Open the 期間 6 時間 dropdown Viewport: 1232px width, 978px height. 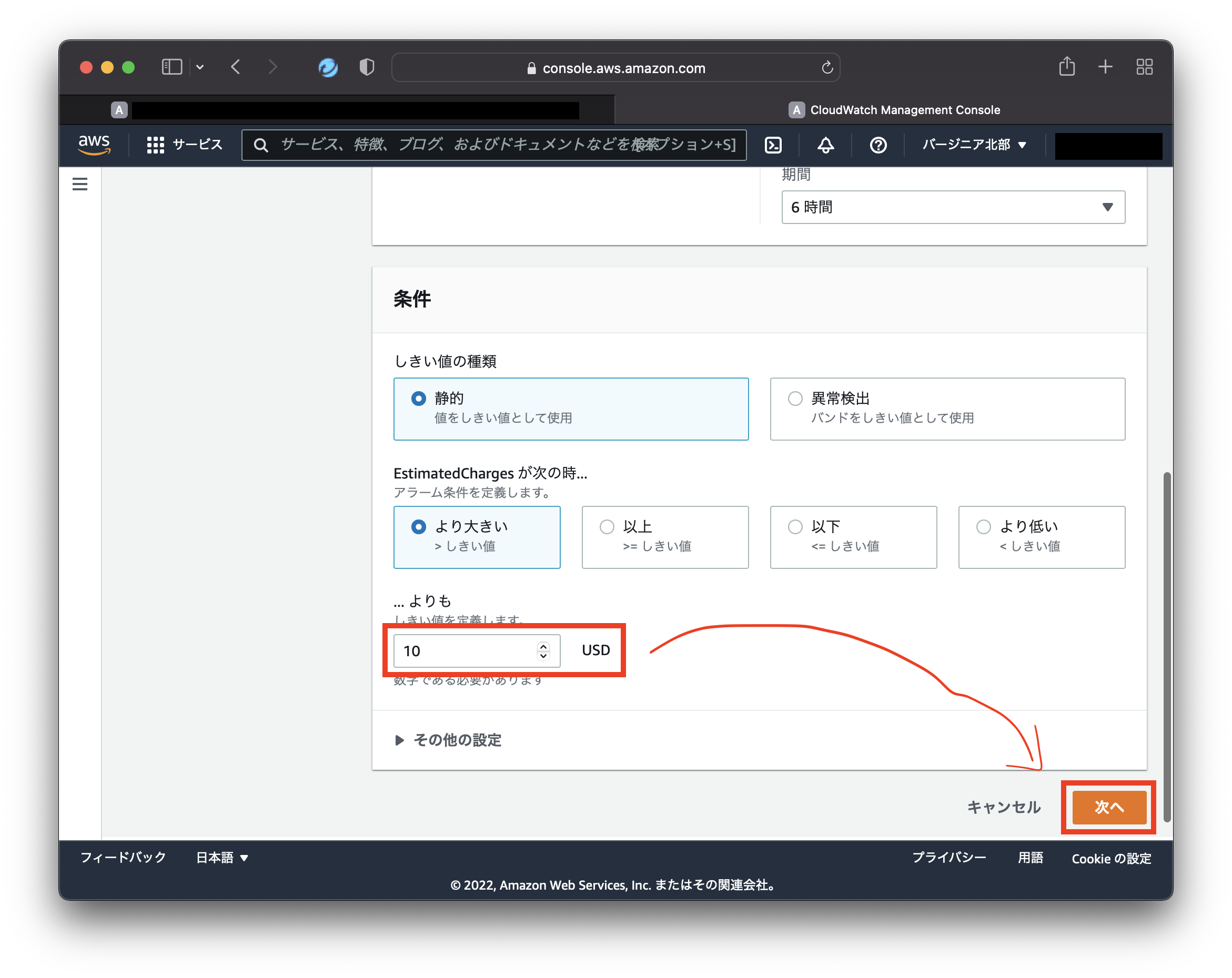point(953,207)
